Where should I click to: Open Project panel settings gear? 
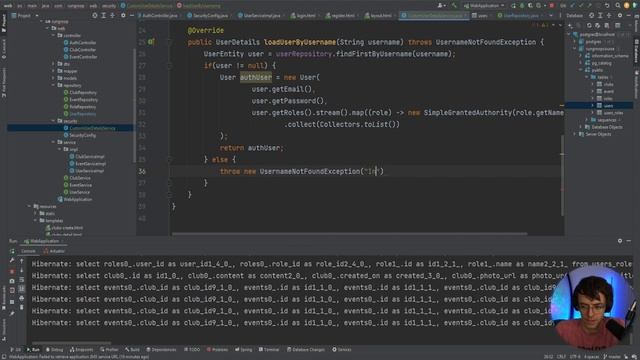click(x=123, y=16)
